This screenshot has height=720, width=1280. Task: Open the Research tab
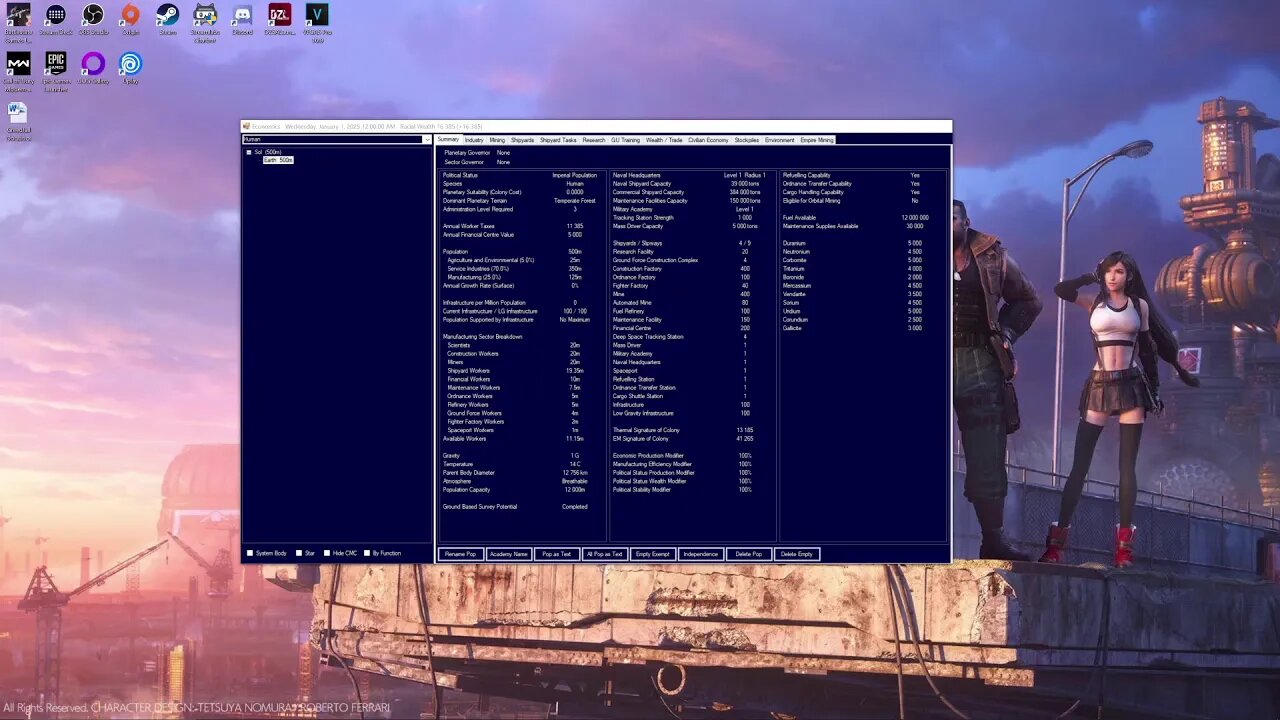tap(594, 140)
